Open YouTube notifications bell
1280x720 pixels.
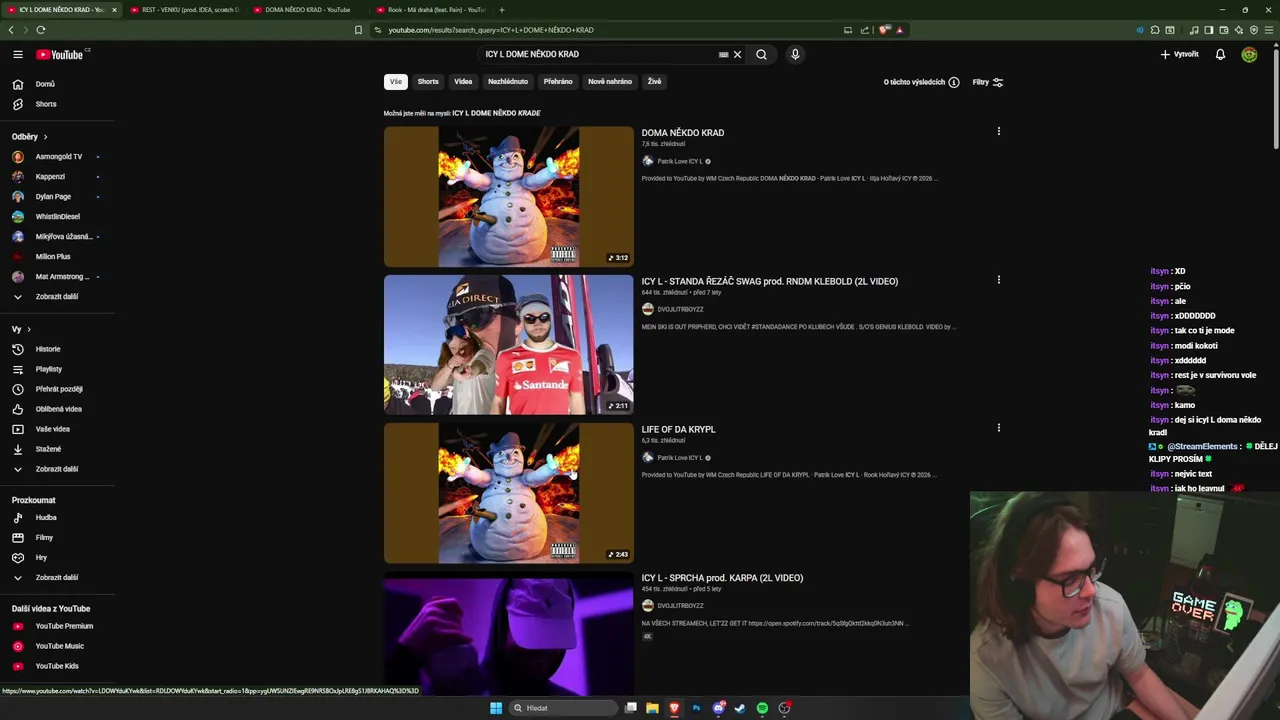[1220, 55]
